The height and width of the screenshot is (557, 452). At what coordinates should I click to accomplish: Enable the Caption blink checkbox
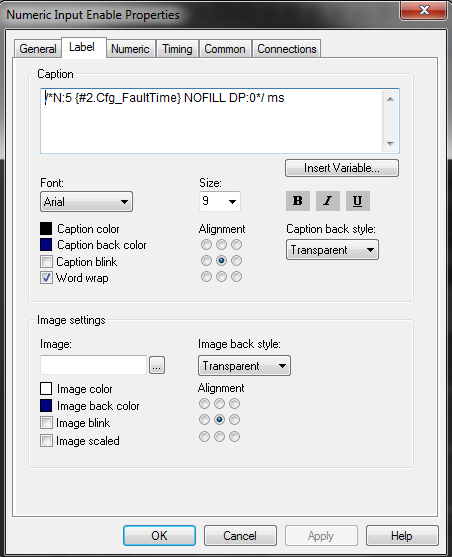[x=46, y=262]
